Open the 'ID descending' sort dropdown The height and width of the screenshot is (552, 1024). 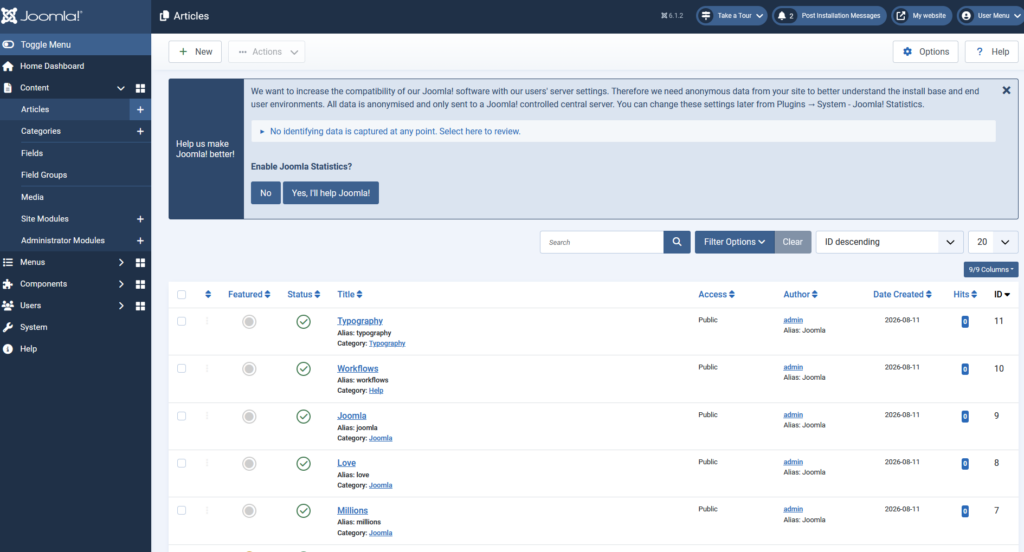[889, 242]
